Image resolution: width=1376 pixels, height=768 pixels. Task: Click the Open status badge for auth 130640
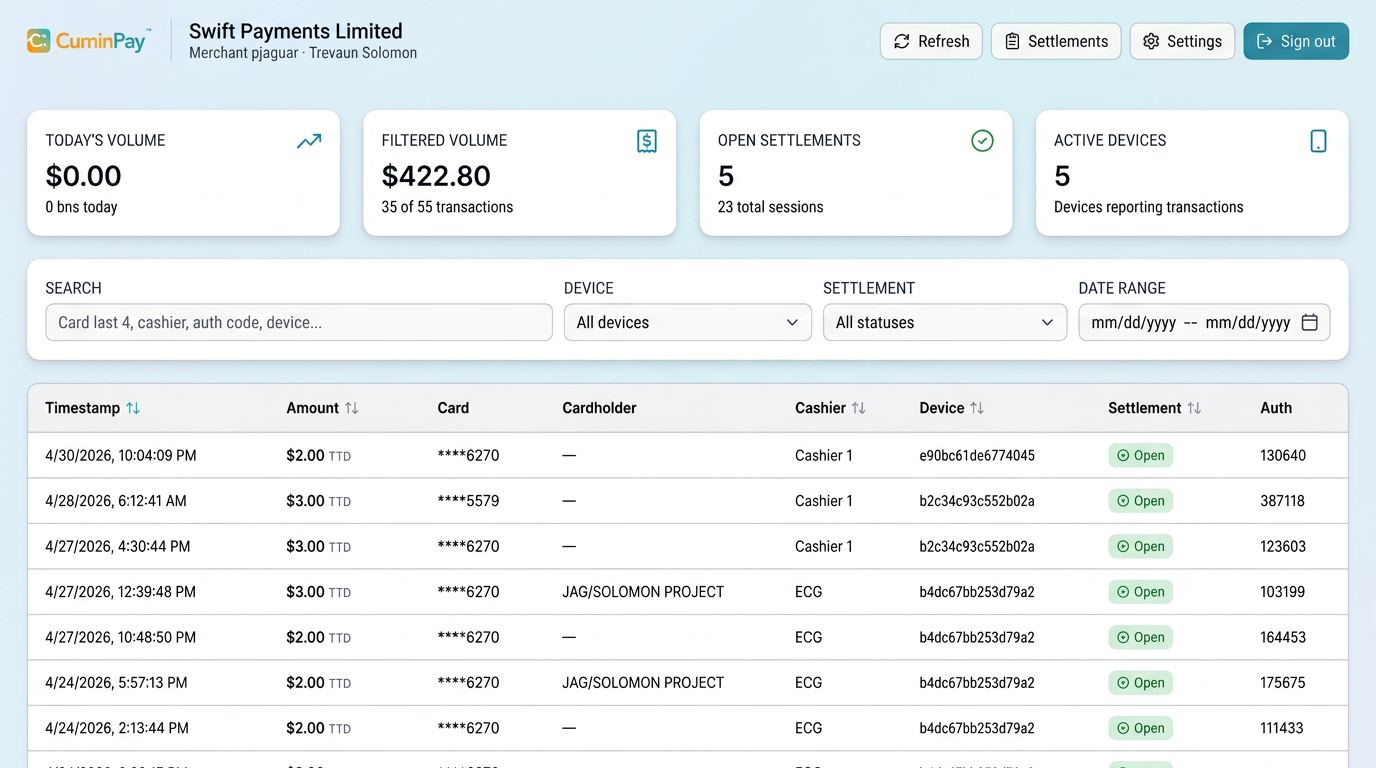tap(1140, 456)
